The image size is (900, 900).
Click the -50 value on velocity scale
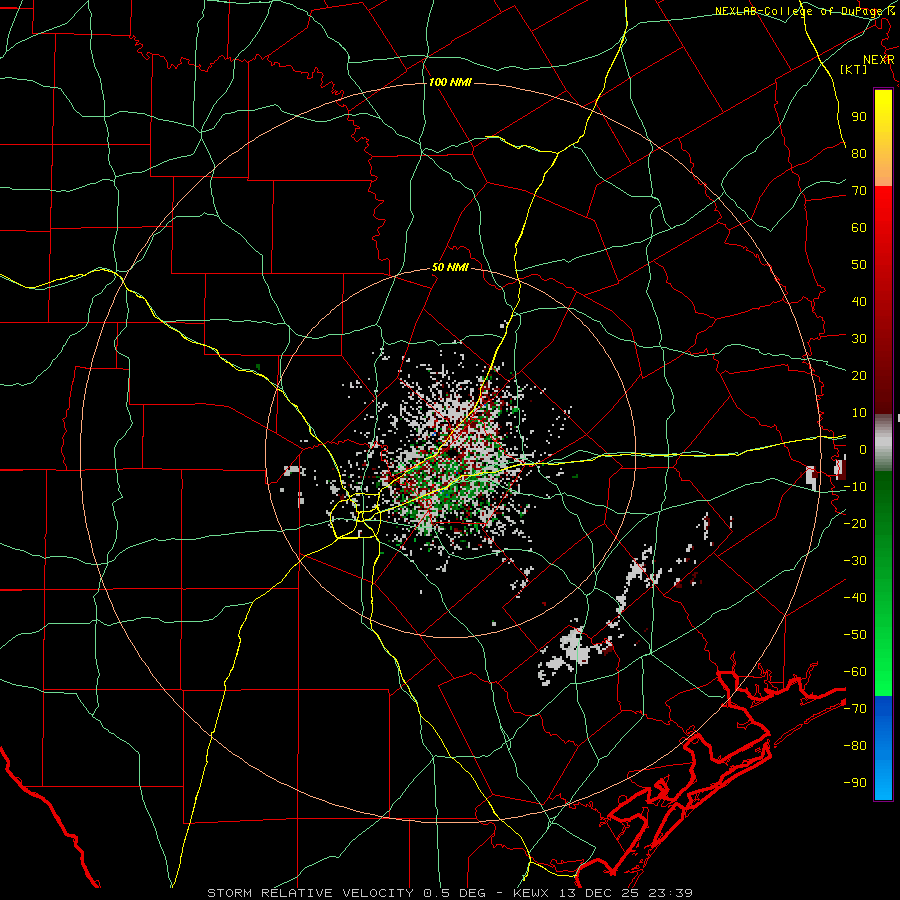[x=855, y=635]
